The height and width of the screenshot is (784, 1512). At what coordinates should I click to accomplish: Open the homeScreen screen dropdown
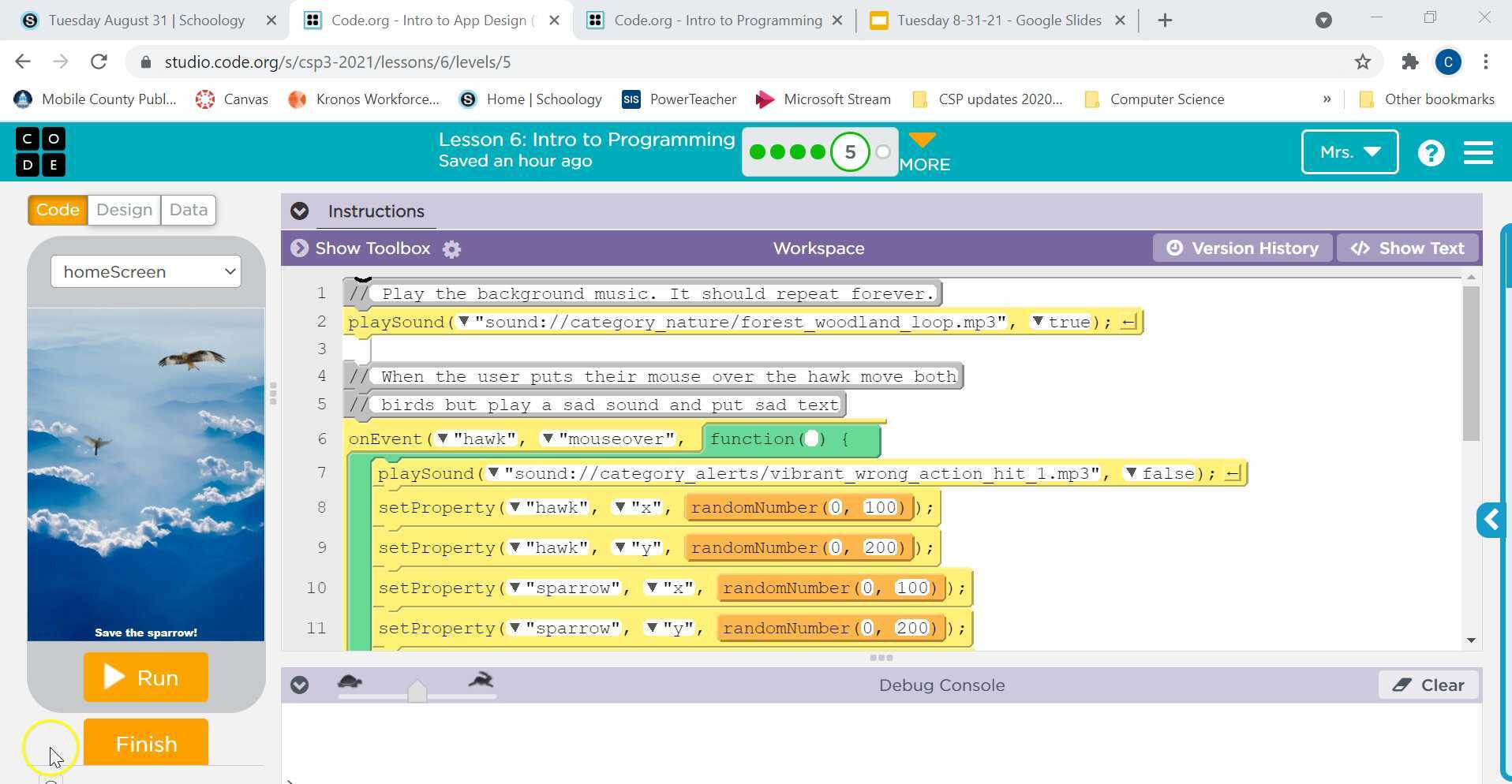click(x=146, y=271)
